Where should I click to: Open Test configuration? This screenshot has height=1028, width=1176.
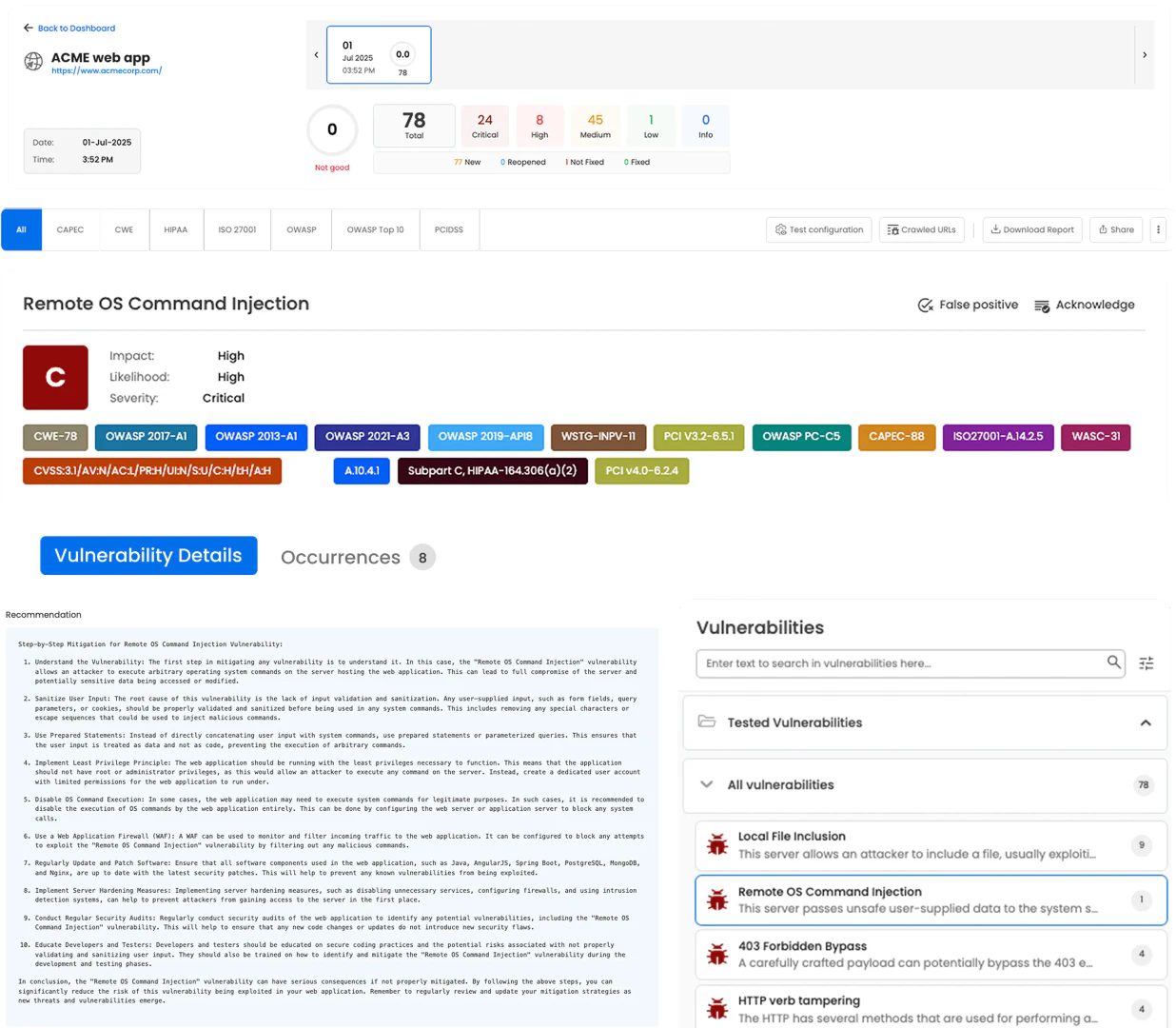tap(818, 230)
